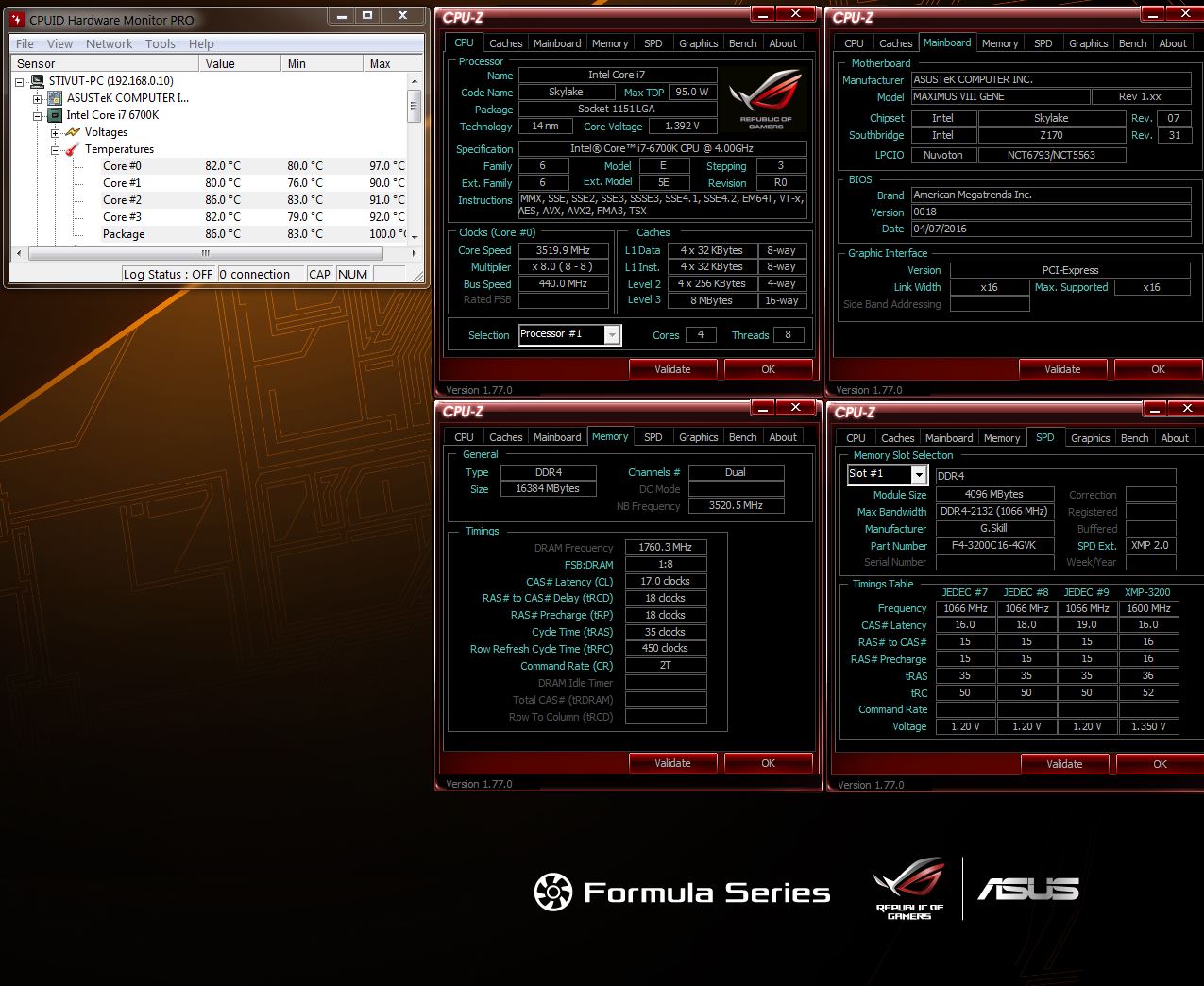The height and width of the screenshot is (986, 1204).
Task: Click OK in the Memory window
Action: click(768, 763)
